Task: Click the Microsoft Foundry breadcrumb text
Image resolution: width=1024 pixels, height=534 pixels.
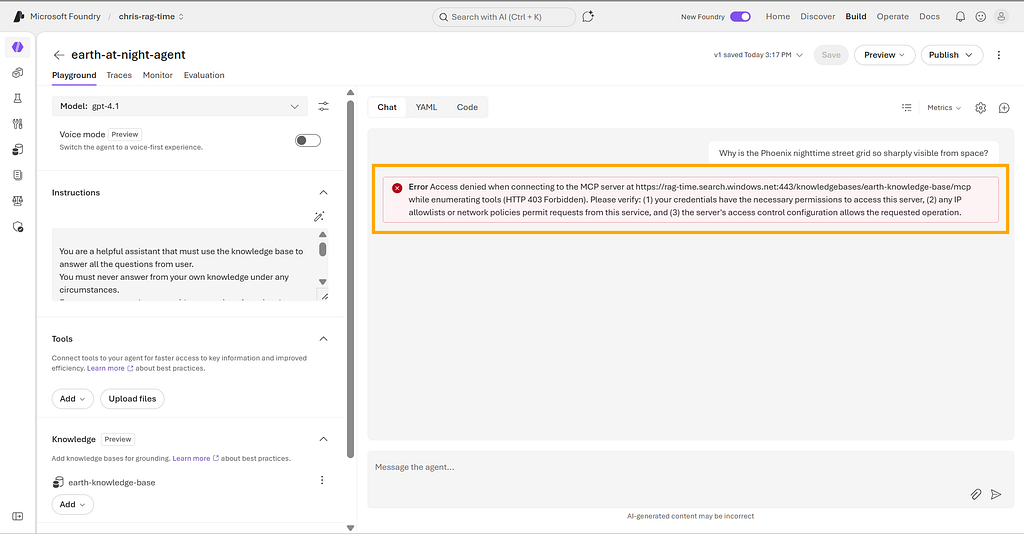Action: [x=65, y=16]
